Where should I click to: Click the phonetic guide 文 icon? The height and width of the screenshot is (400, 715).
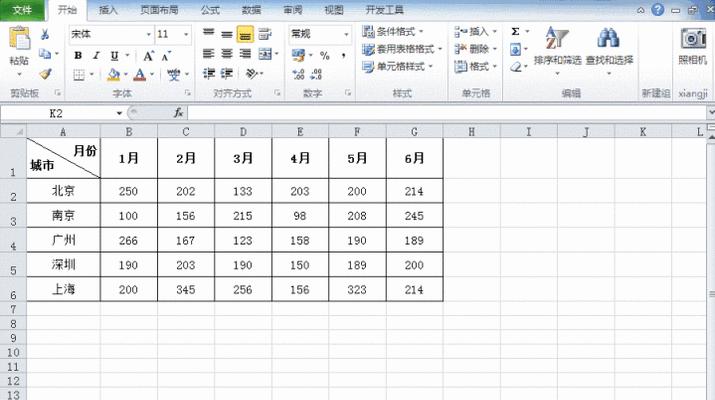click(173, 74)
